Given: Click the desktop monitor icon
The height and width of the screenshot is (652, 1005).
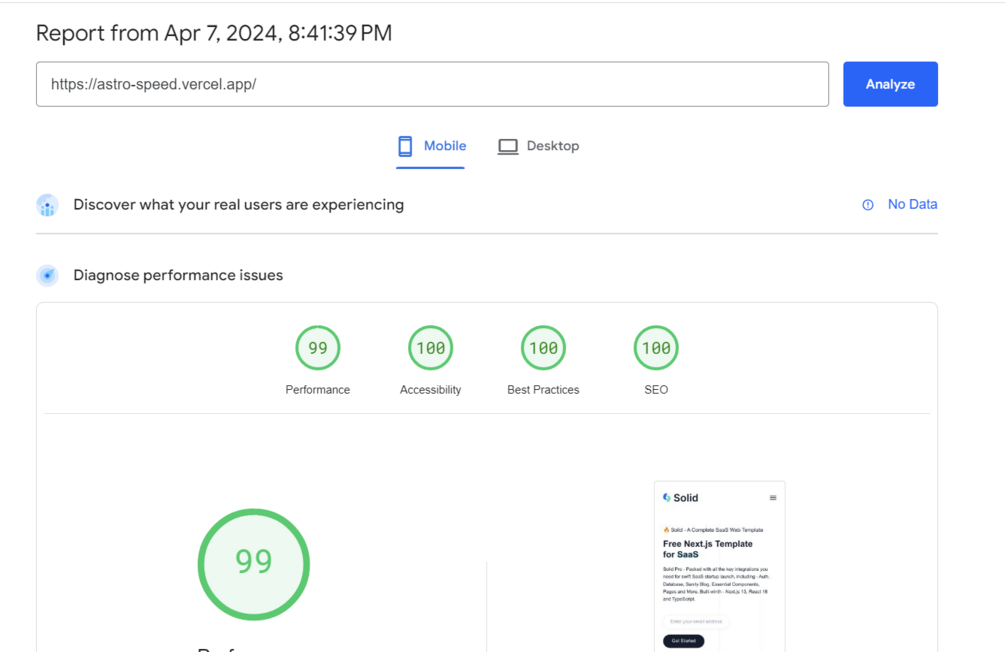Looking at the screenshot, I should (508, 146).
